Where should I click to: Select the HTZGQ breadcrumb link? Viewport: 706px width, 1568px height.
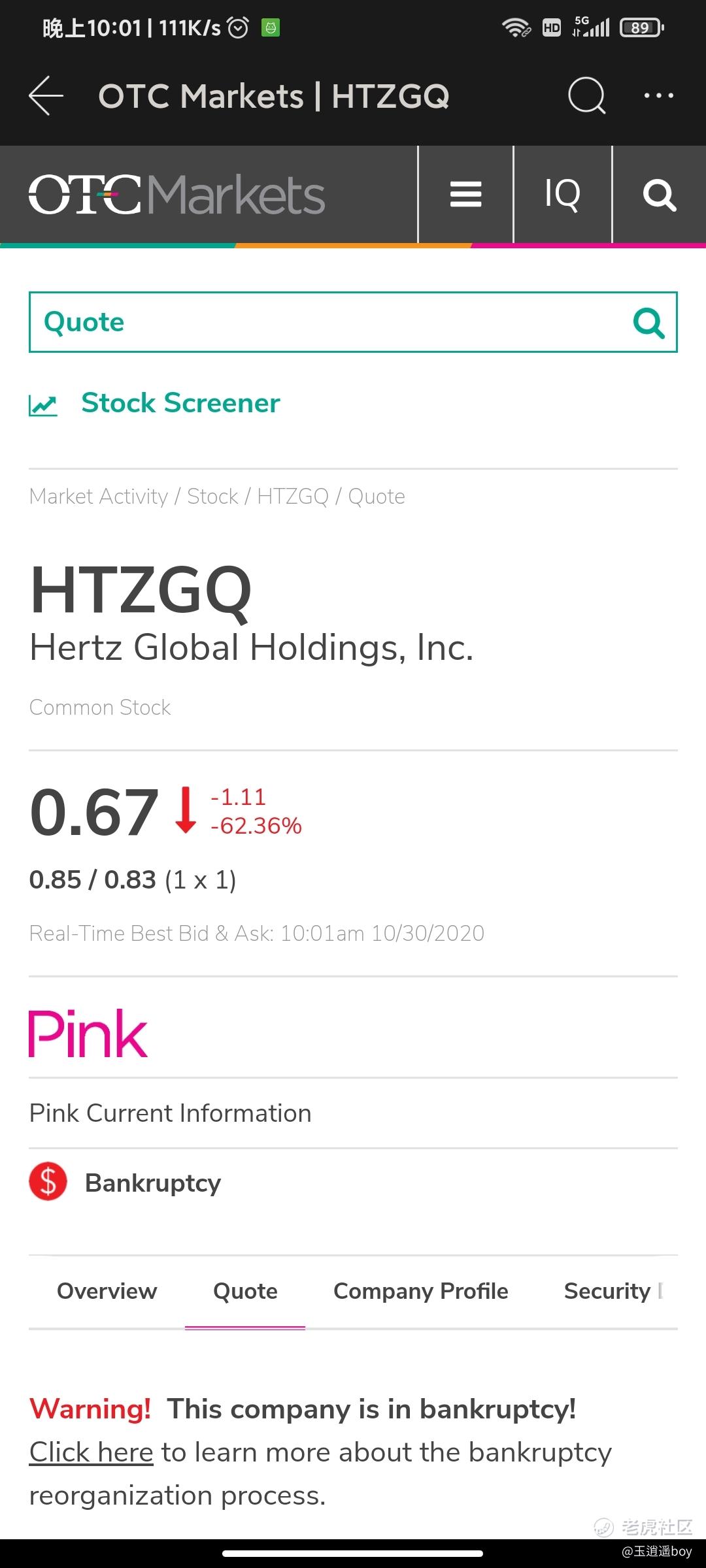pos(293,497)
